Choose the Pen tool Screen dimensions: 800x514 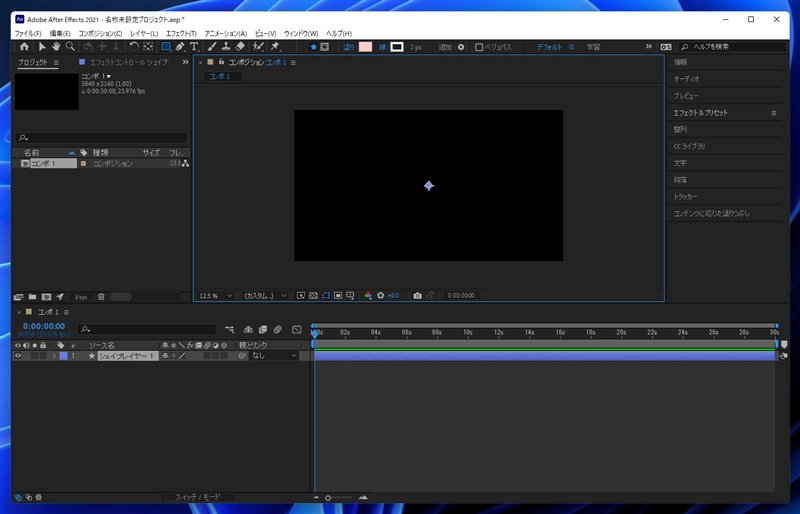coord(179,46)
